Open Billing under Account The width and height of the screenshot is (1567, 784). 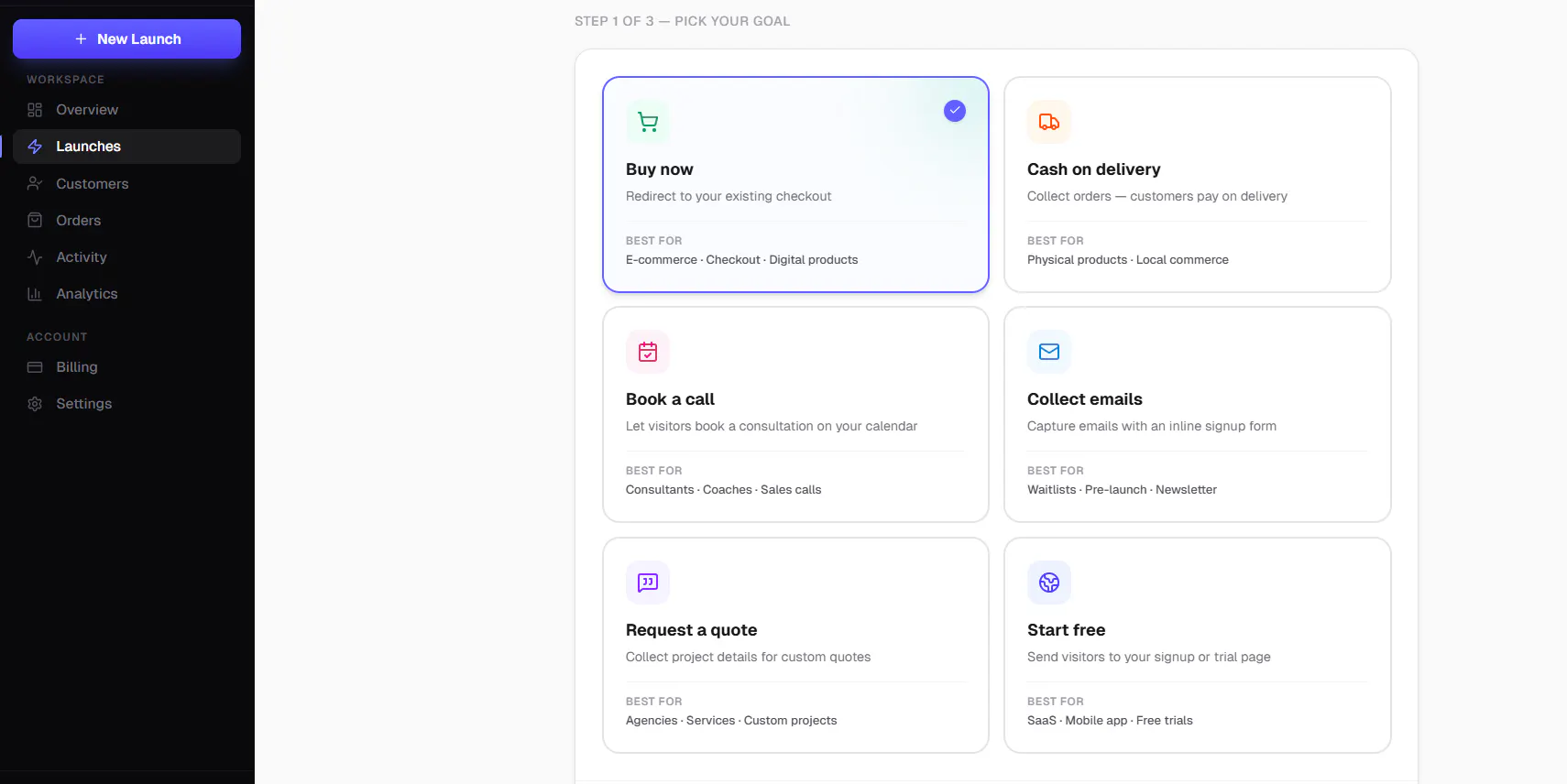[126, 366]
